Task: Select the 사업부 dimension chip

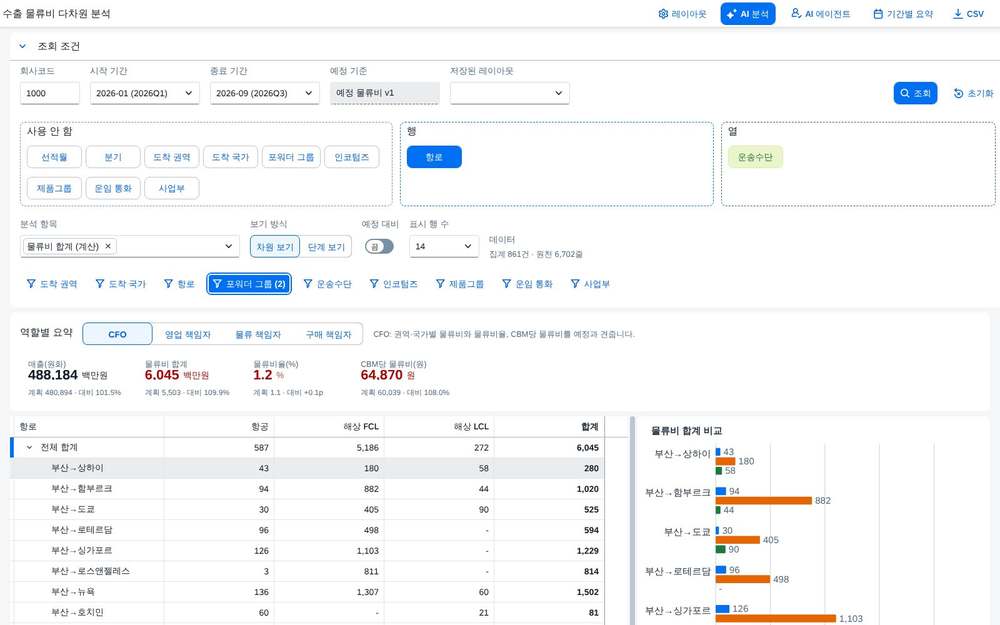Action: [x=172, y=188]
